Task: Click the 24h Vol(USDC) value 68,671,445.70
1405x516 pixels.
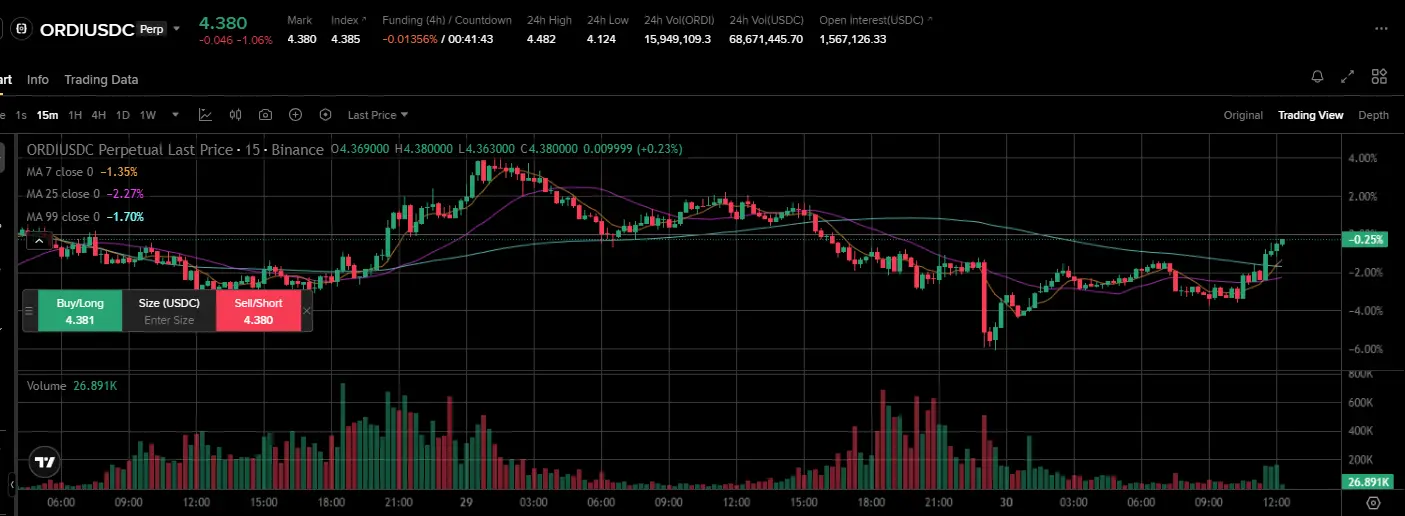Action: 766,39
